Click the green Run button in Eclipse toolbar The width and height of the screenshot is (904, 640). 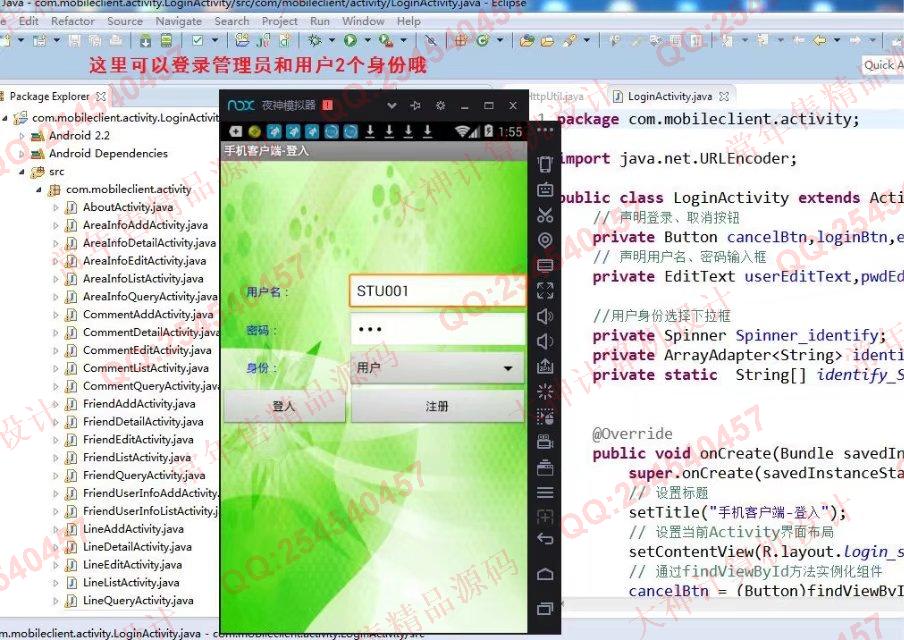click(350, 40)
